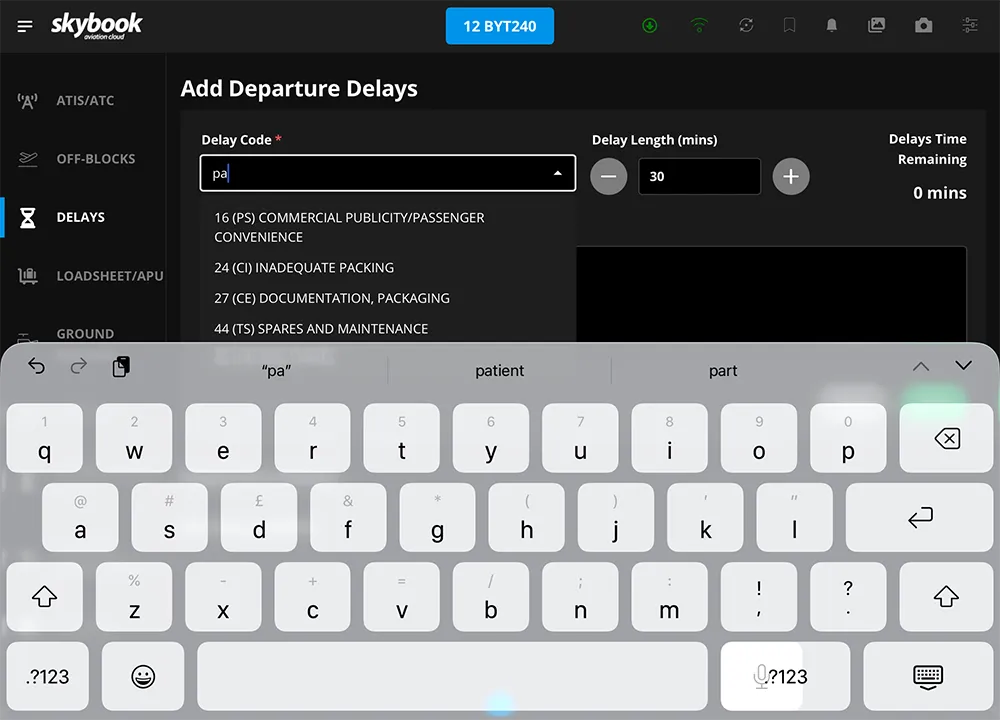Open the hamburger menu next to skybook
The image size is (1000, 720).
(25, 26)
